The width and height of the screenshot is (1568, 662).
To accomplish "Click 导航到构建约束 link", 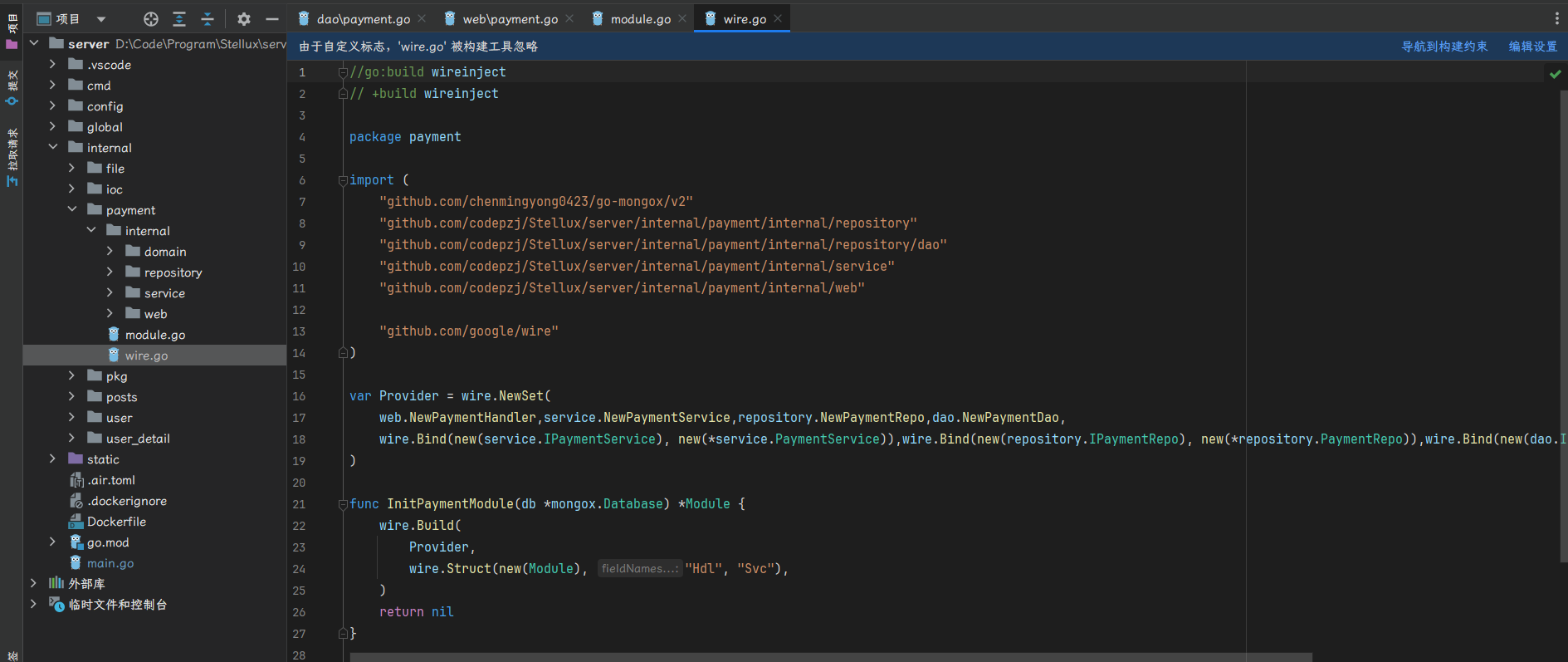I will point(1444,47).
